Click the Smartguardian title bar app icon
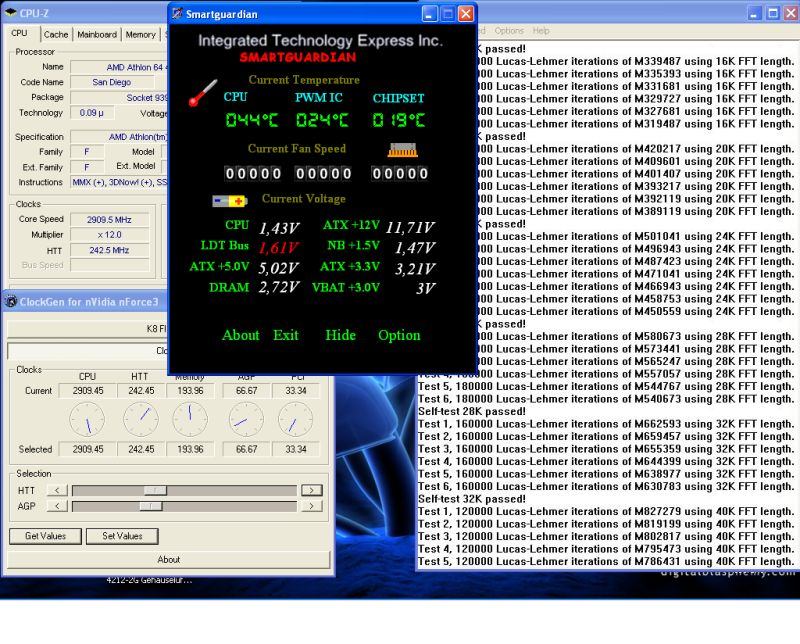 [177, 14]
